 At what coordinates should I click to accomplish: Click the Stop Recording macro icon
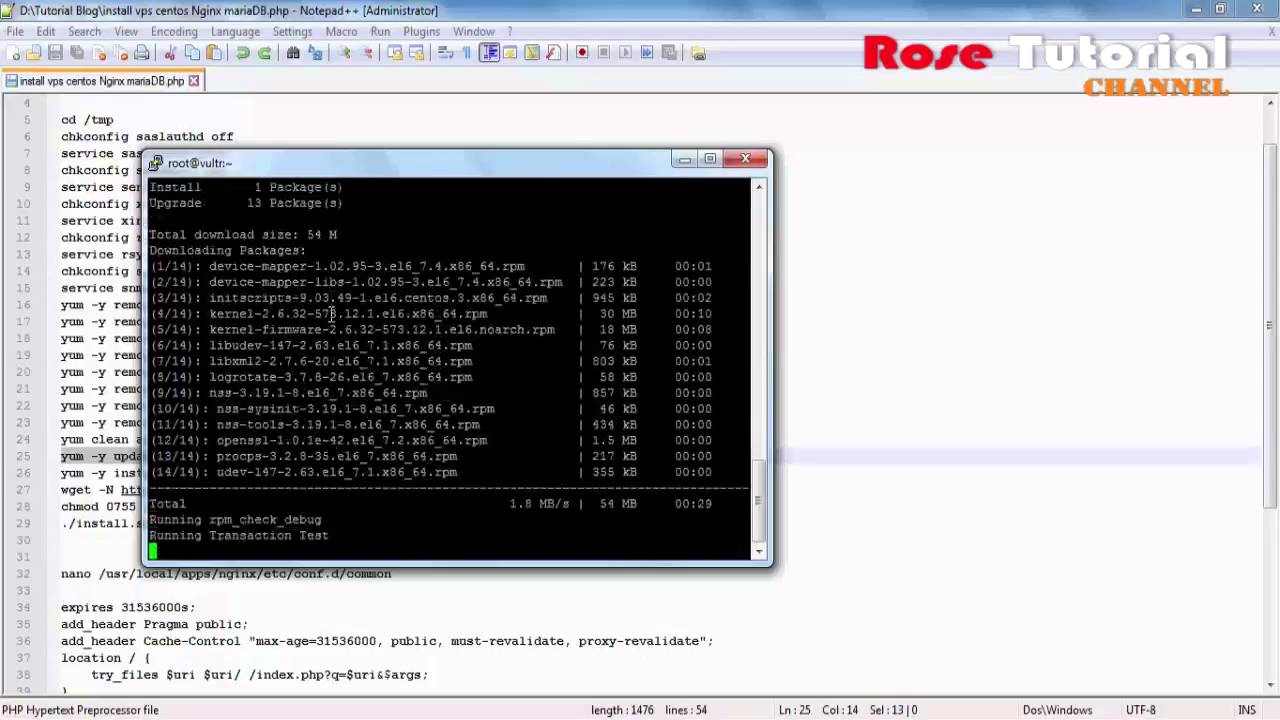pyautogui.click(x=604, y=53)
